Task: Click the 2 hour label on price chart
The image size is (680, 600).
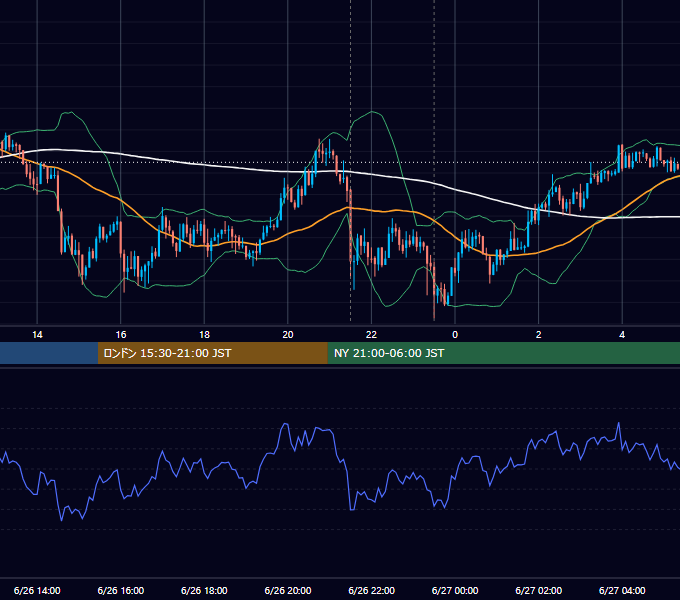Action: 539,335
